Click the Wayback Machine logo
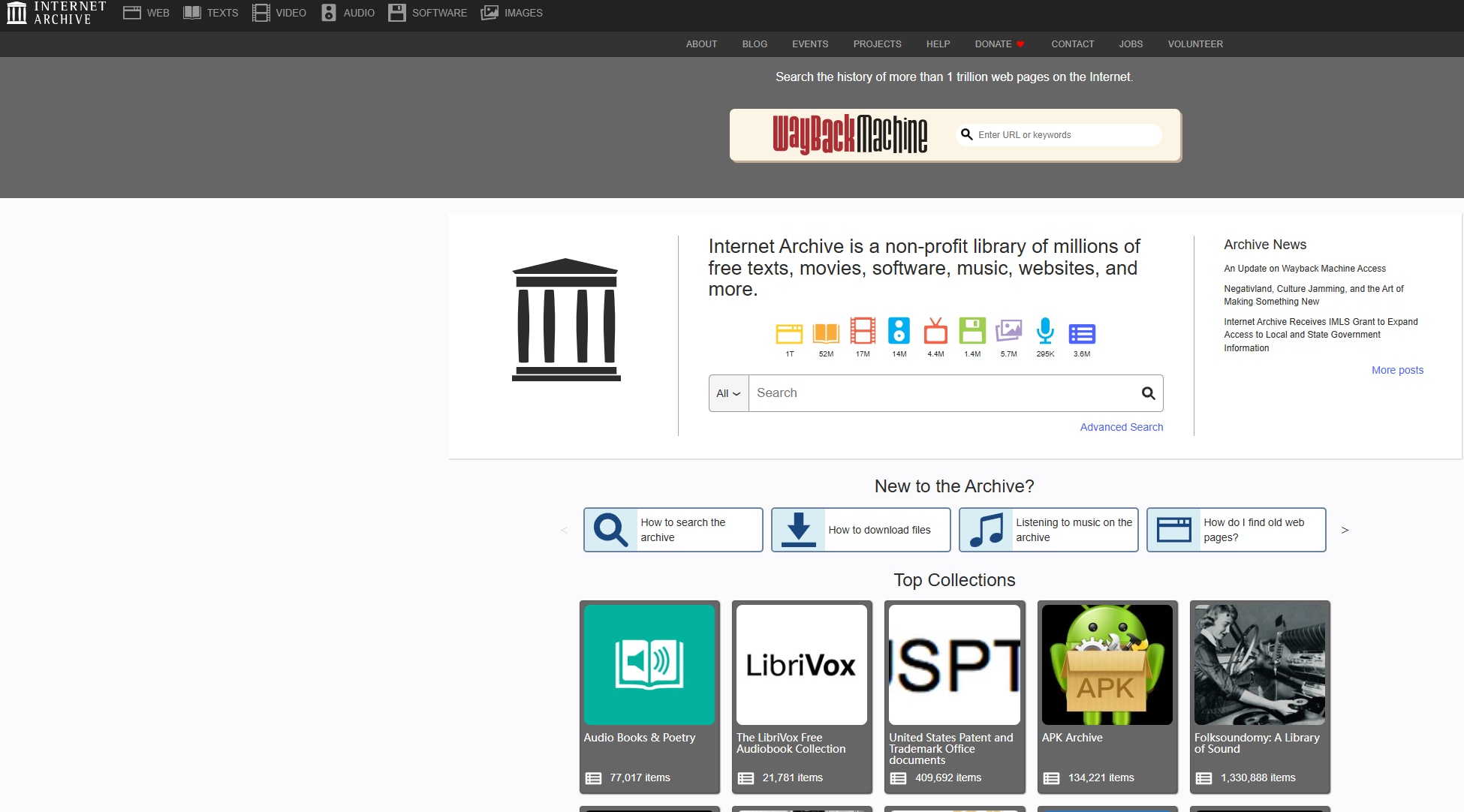The image size is (1464, 812). pyautogui.click(x=850, y=135)
